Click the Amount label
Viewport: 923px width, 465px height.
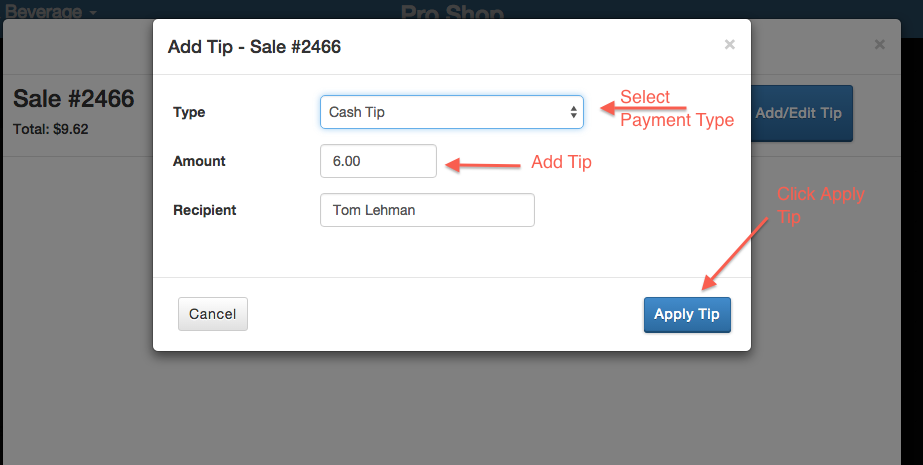tap(199, 161)
